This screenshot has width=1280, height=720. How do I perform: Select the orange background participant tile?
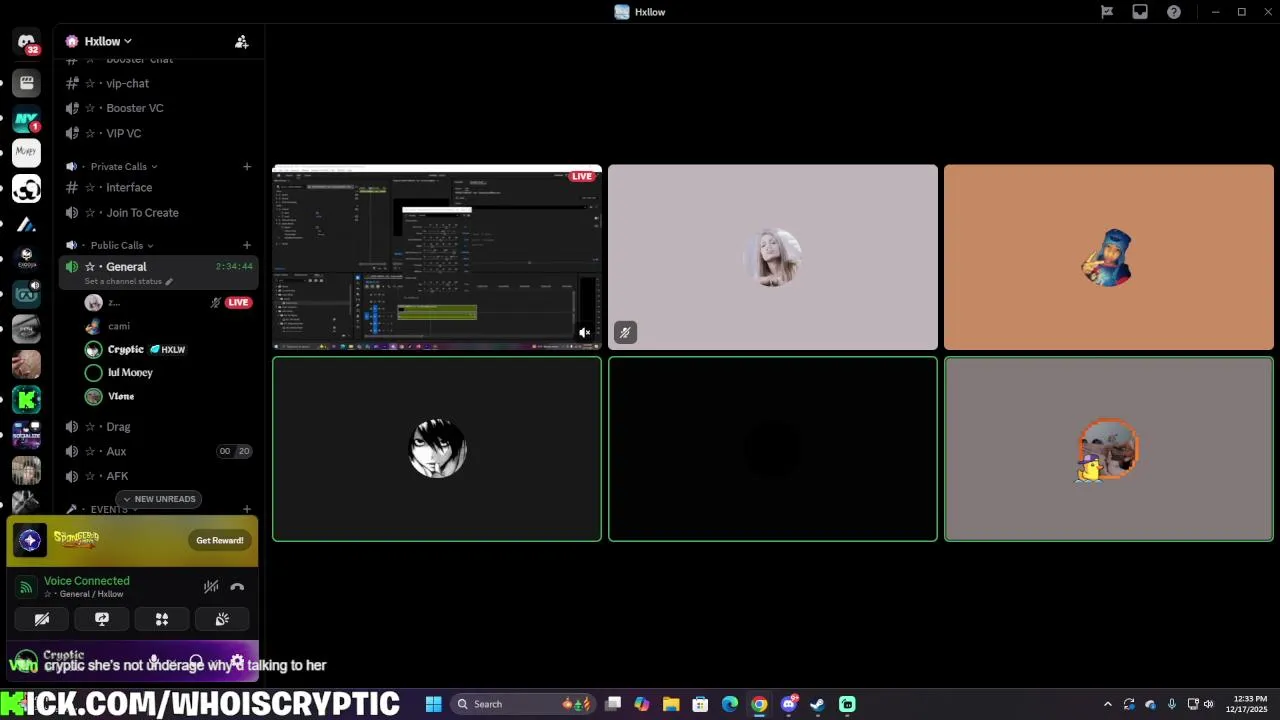1109,257
